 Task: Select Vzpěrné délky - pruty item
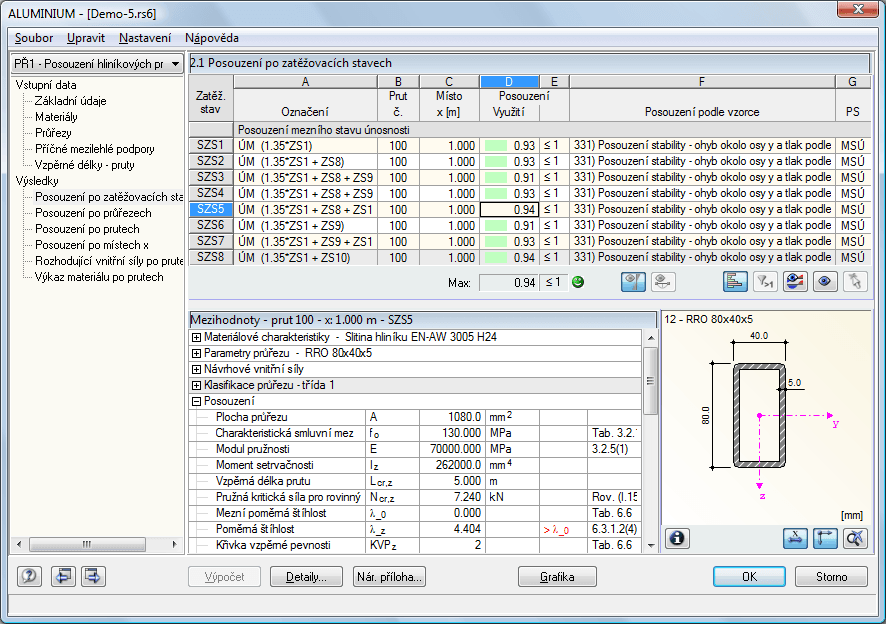pos(85,165)
